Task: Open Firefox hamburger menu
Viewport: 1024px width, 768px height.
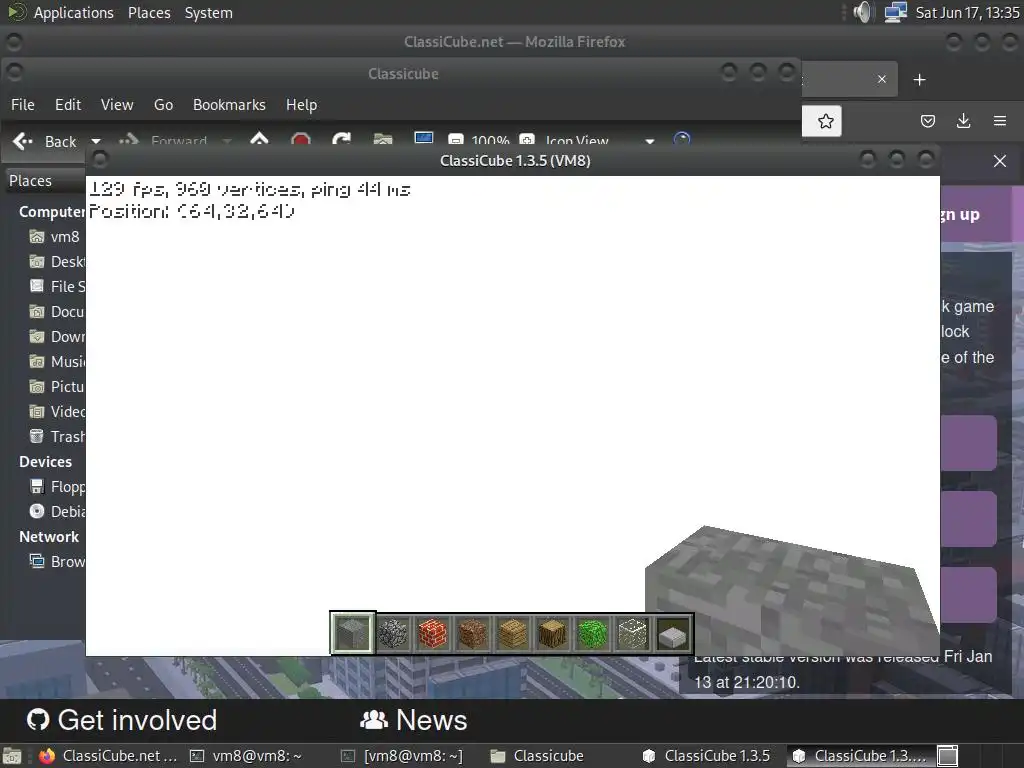Action: (x=999, y=121)
